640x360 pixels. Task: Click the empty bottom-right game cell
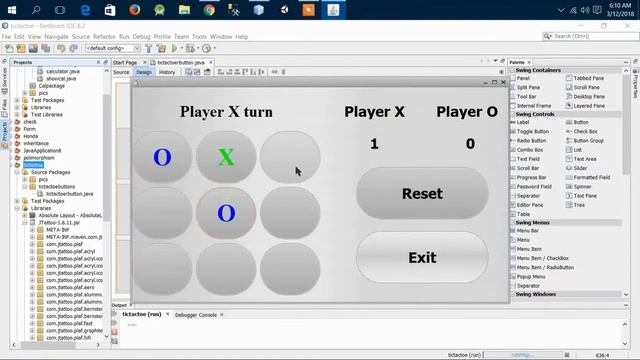(290, 269)
